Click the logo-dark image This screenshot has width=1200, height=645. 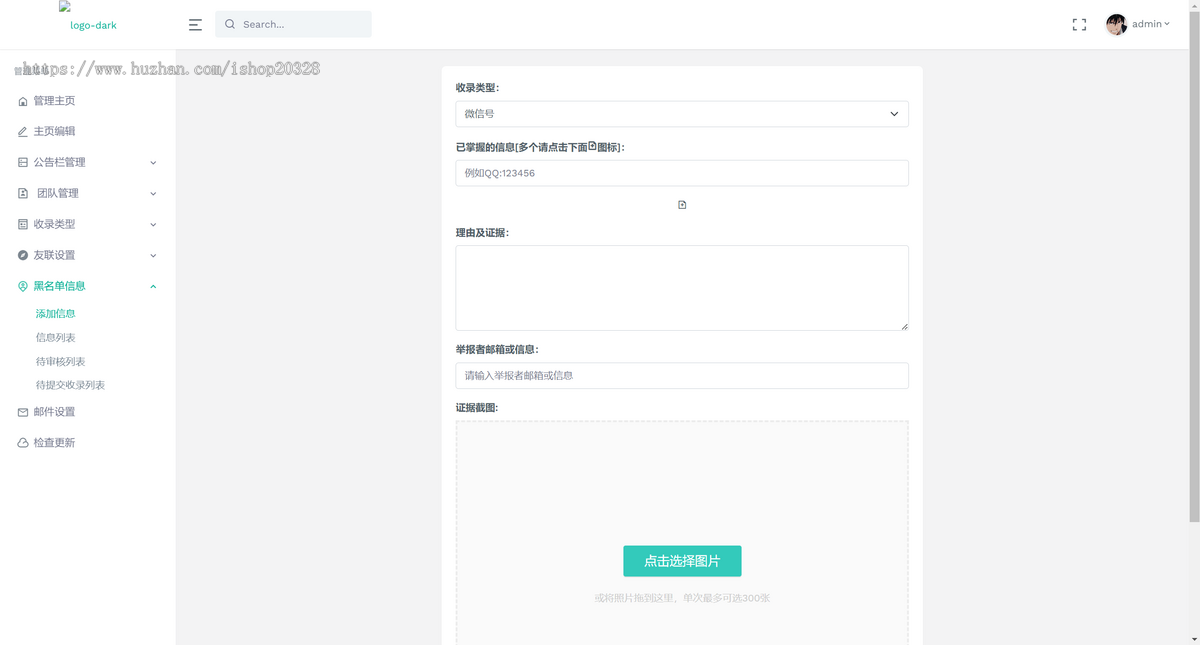pos(88,17)
